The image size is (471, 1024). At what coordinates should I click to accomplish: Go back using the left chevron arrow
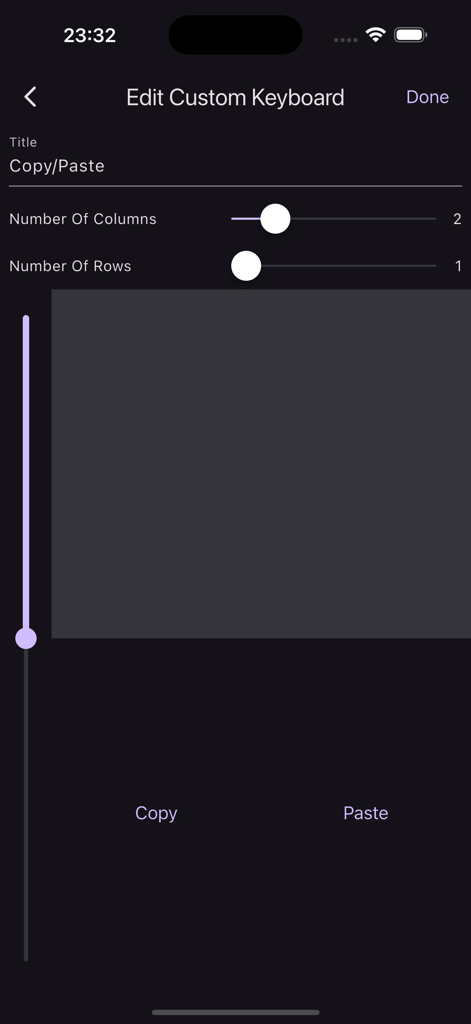pos(30,97)
